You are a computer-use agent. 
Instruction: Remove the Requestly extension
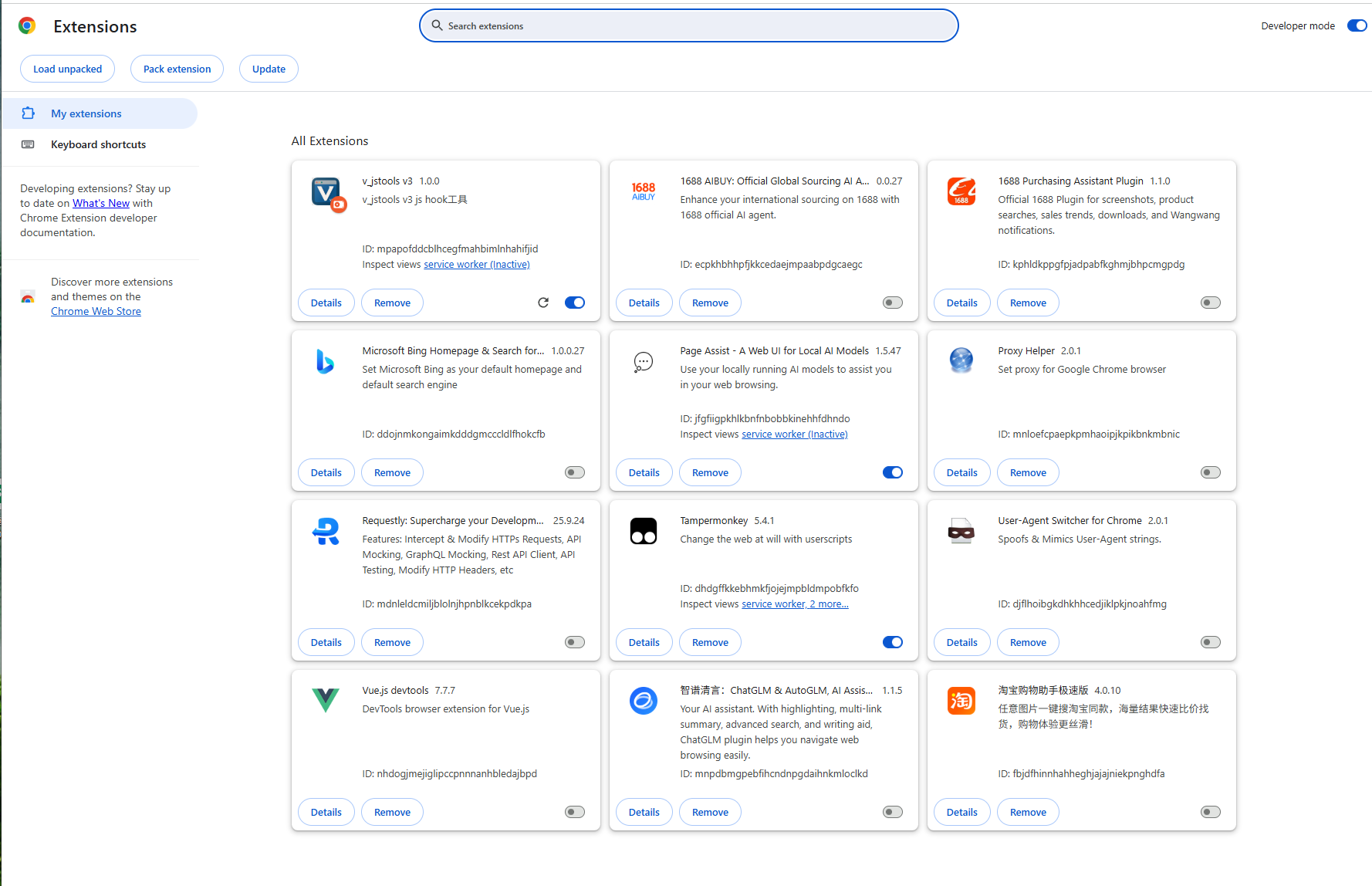click(392, 642)
